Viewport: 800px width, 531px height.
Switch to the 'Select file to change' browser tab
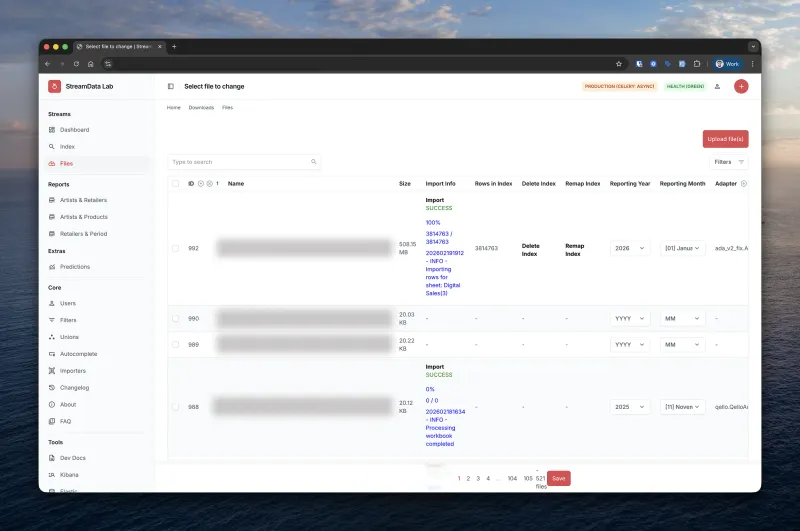[x=119, y=46]
